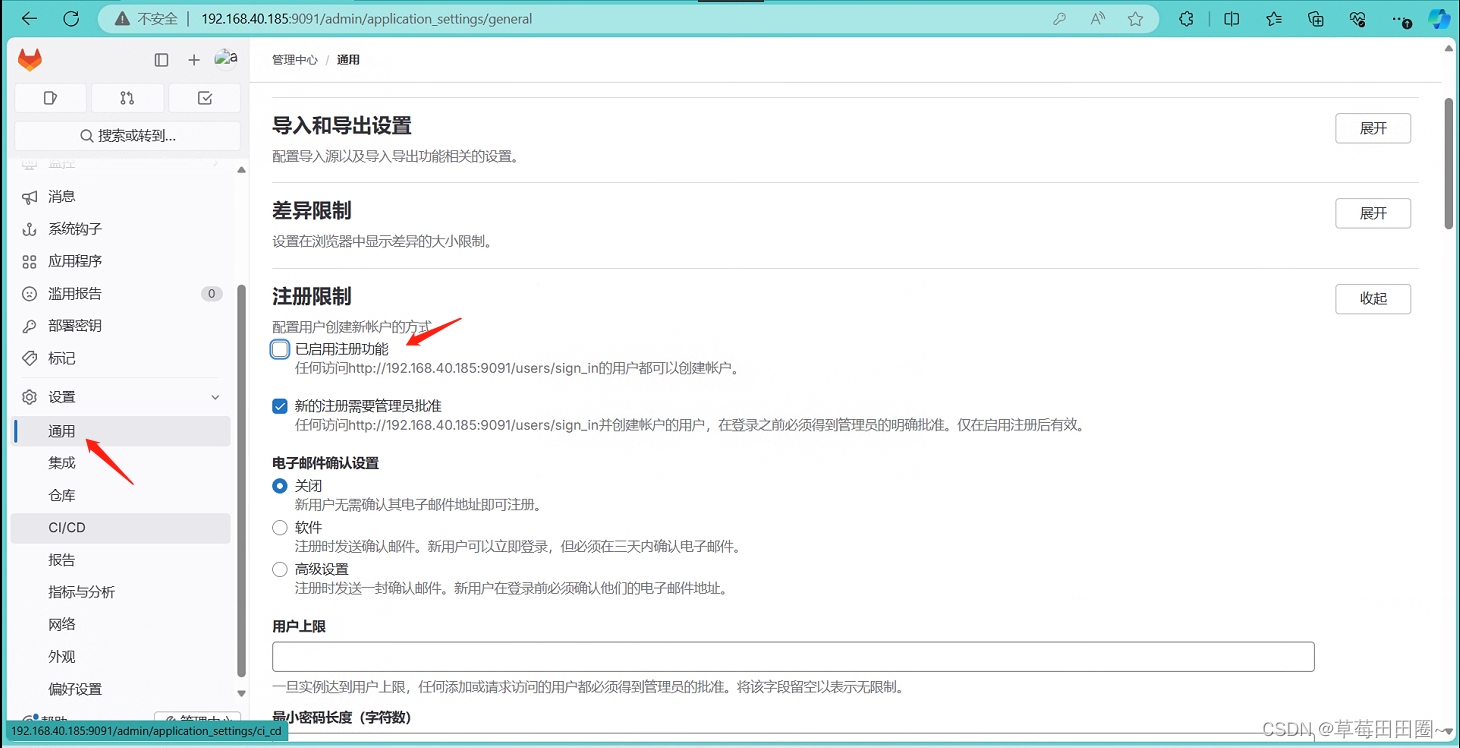Viewport: 1460px width, 748px height.
Task: Open 网络 settings in the sidebar
Action: [x=121, y=624]
